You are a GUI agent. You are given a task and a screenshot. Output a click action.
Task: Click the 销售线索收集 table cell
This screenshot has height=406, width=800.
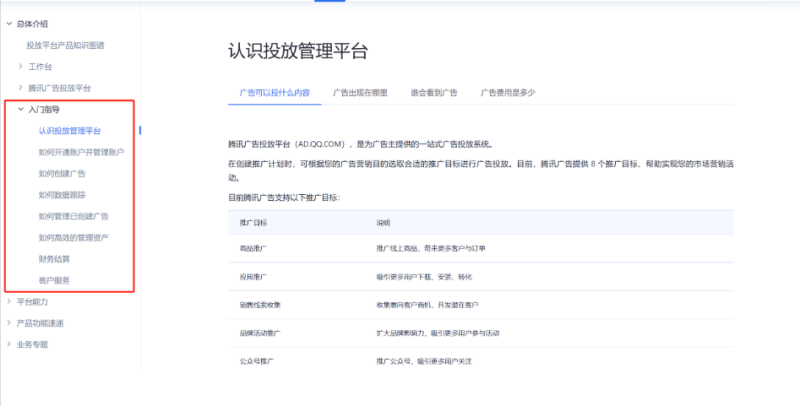pos(260,305)
